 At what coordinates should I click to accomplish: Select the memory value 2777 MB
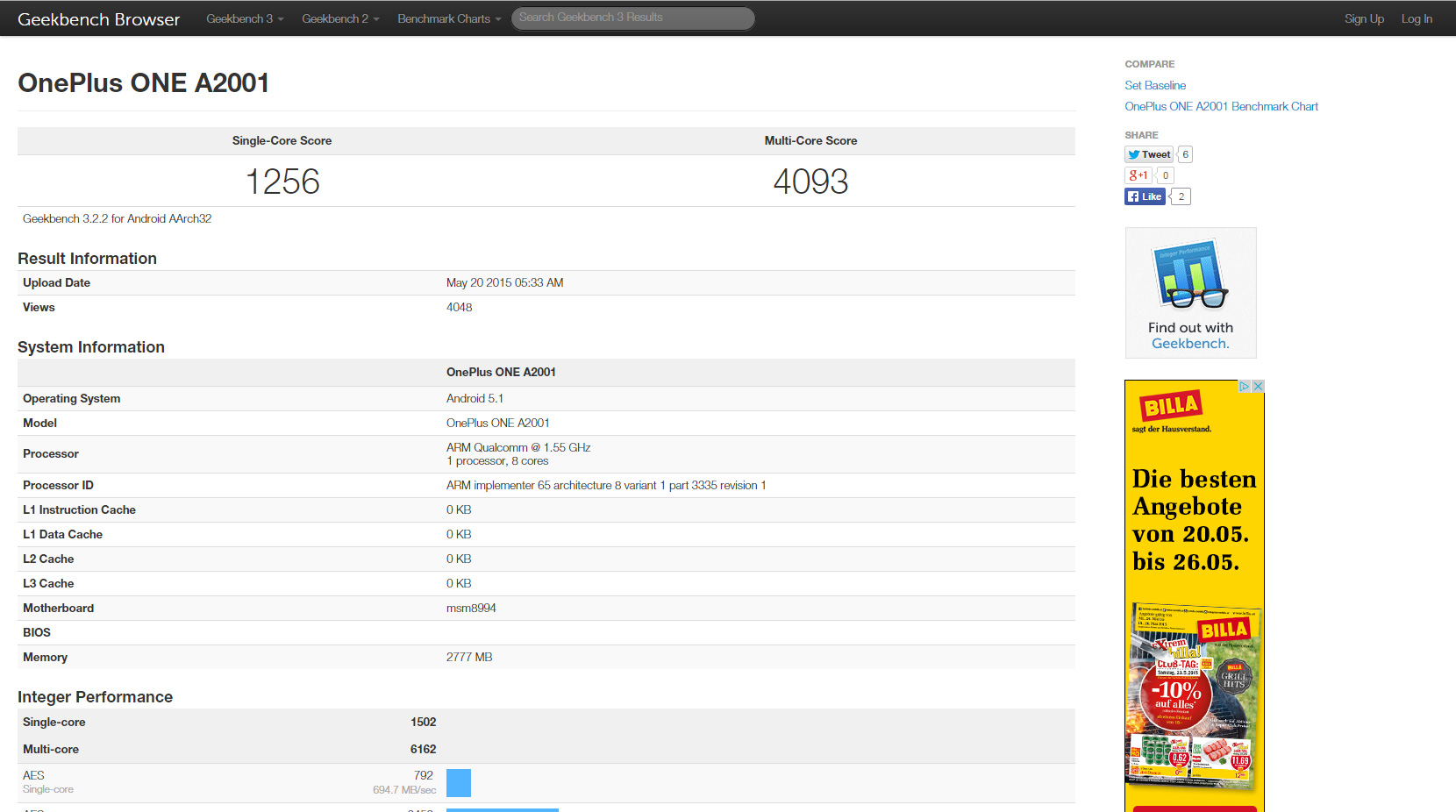[x=469, y=657]
